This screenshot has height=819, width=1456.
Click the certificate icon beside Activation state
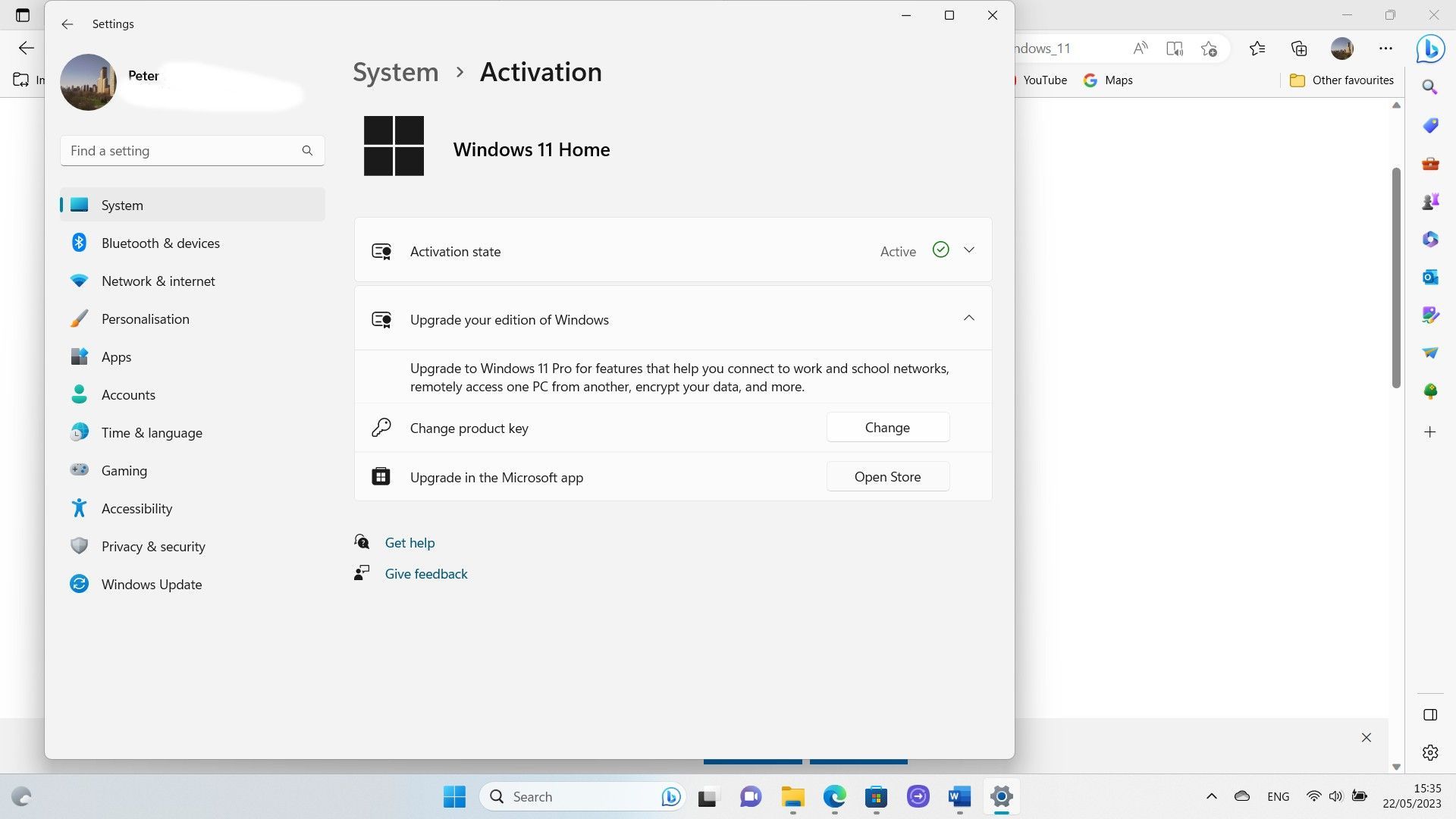(381, 252)
